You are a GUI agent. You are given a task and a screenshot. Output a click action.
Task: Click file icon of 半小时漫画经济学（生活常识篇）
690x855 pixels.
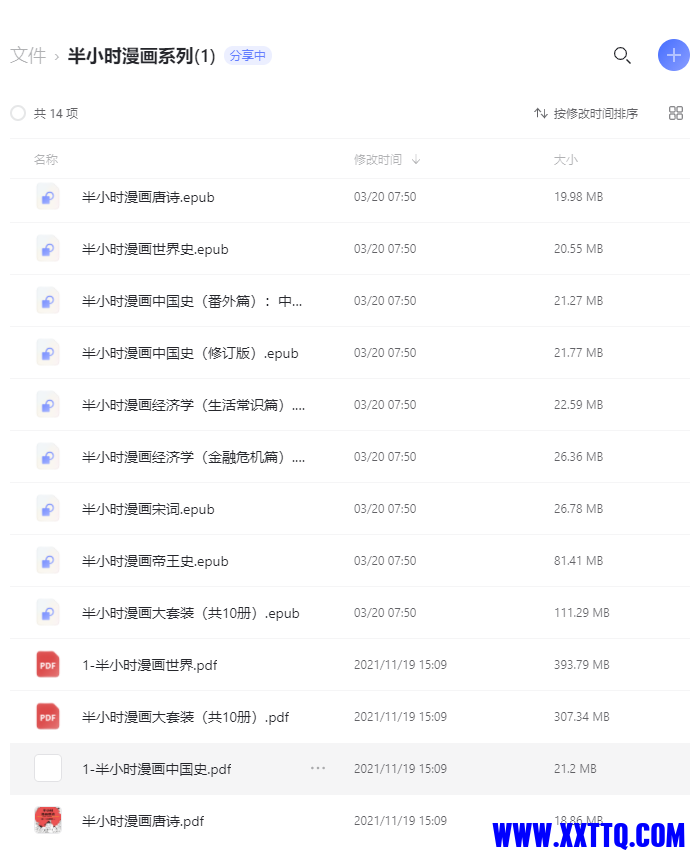click(x=48, y=405)
